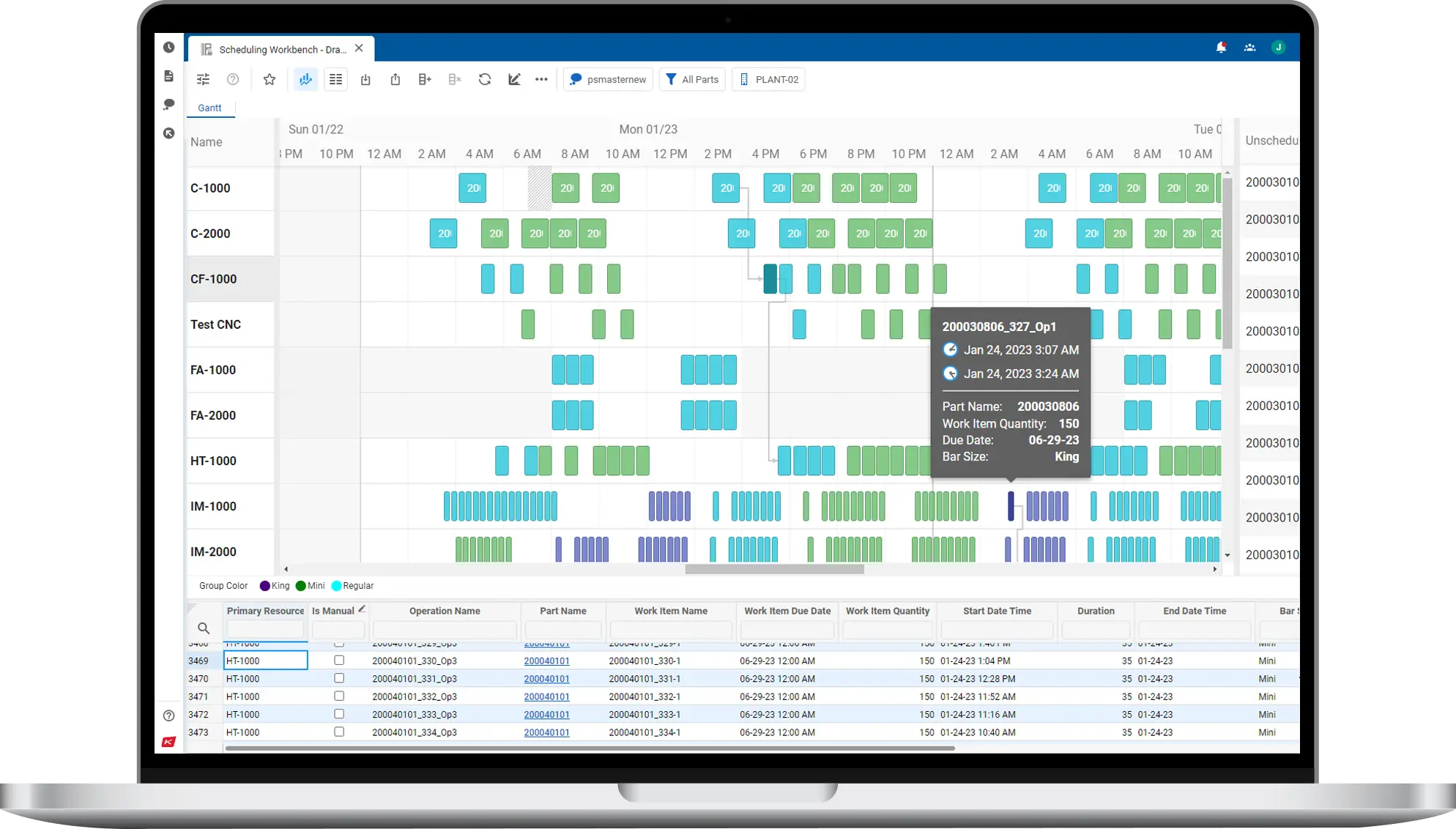This screenshot has height=829, width=1456.
Task: Open the PLANT-02 selector dropdown
Action: (x=768, y=79)
